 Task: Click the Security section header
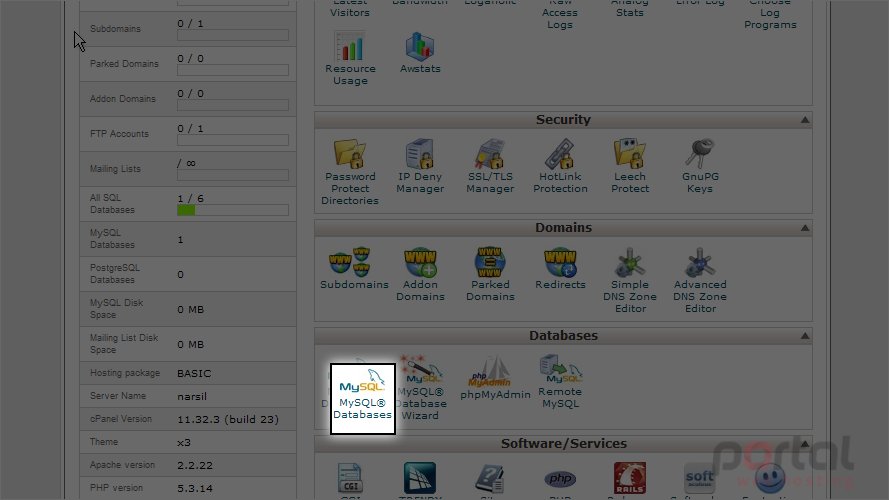[564, 120]
